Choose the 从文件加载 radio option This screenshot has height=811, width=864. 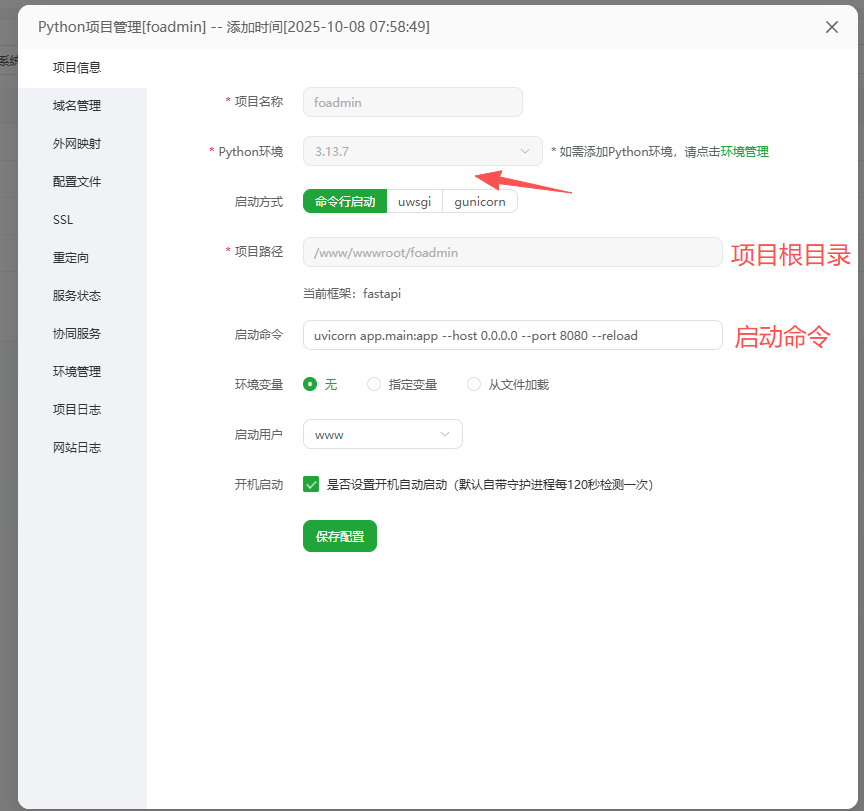pos(474,384)
